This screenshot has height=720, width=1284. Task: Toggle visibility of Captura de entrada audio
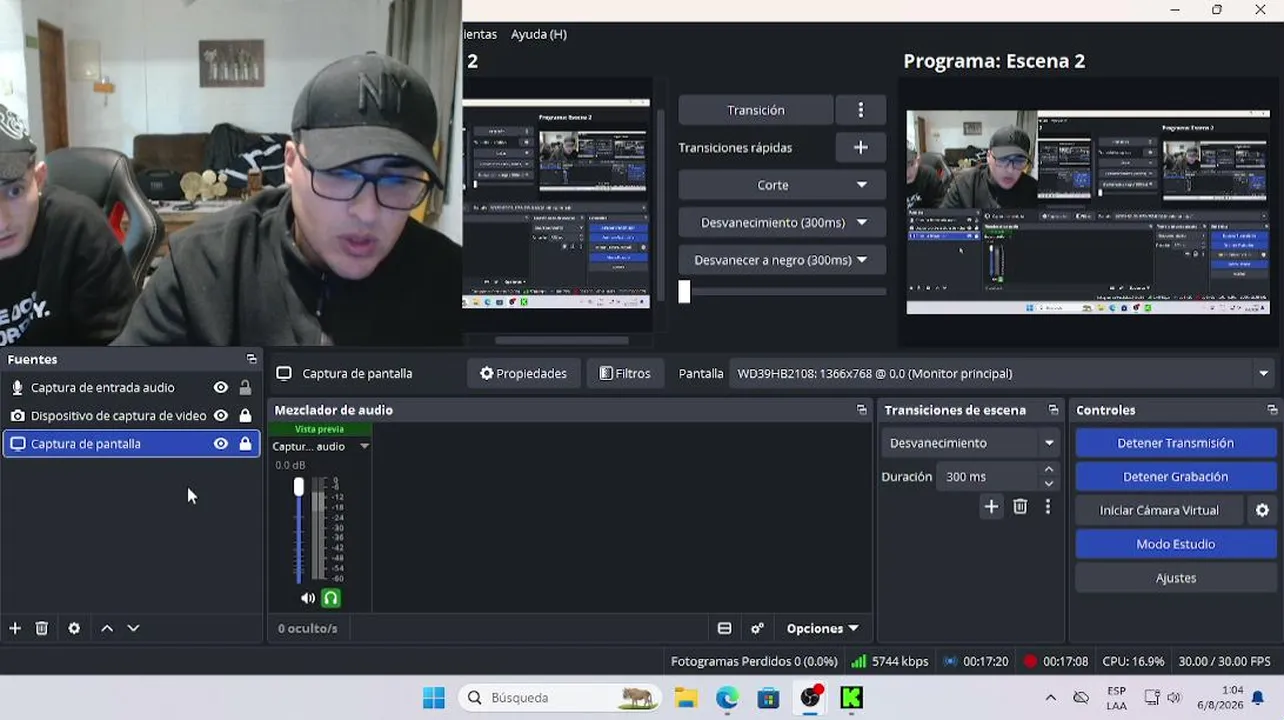[221, 388]
